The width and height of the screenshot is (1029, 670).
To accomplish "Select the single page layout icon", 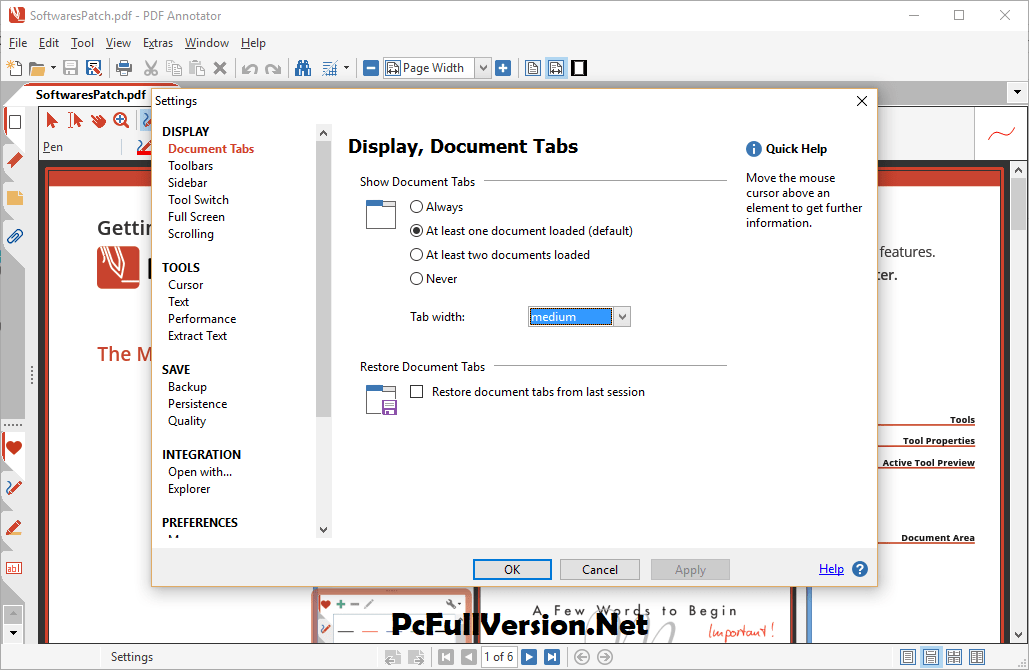I will tap(908, 657).
